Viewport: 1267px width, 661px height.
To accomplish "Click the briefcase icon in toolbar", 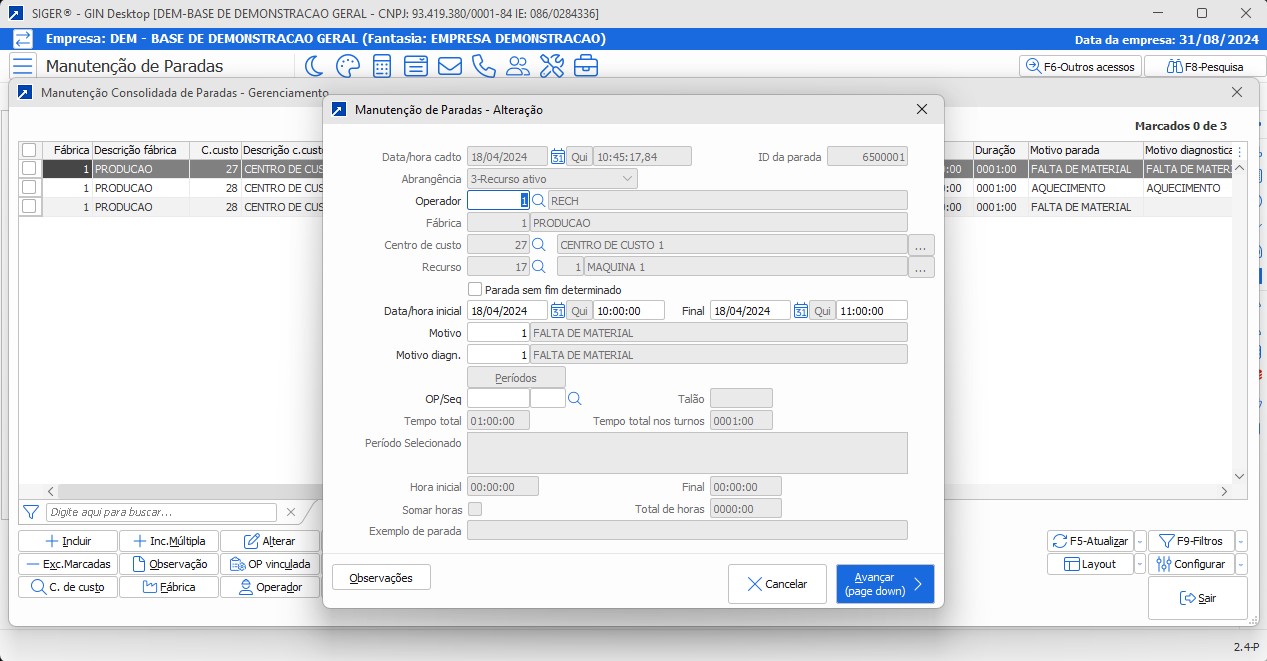I will [x=586, y=66].
